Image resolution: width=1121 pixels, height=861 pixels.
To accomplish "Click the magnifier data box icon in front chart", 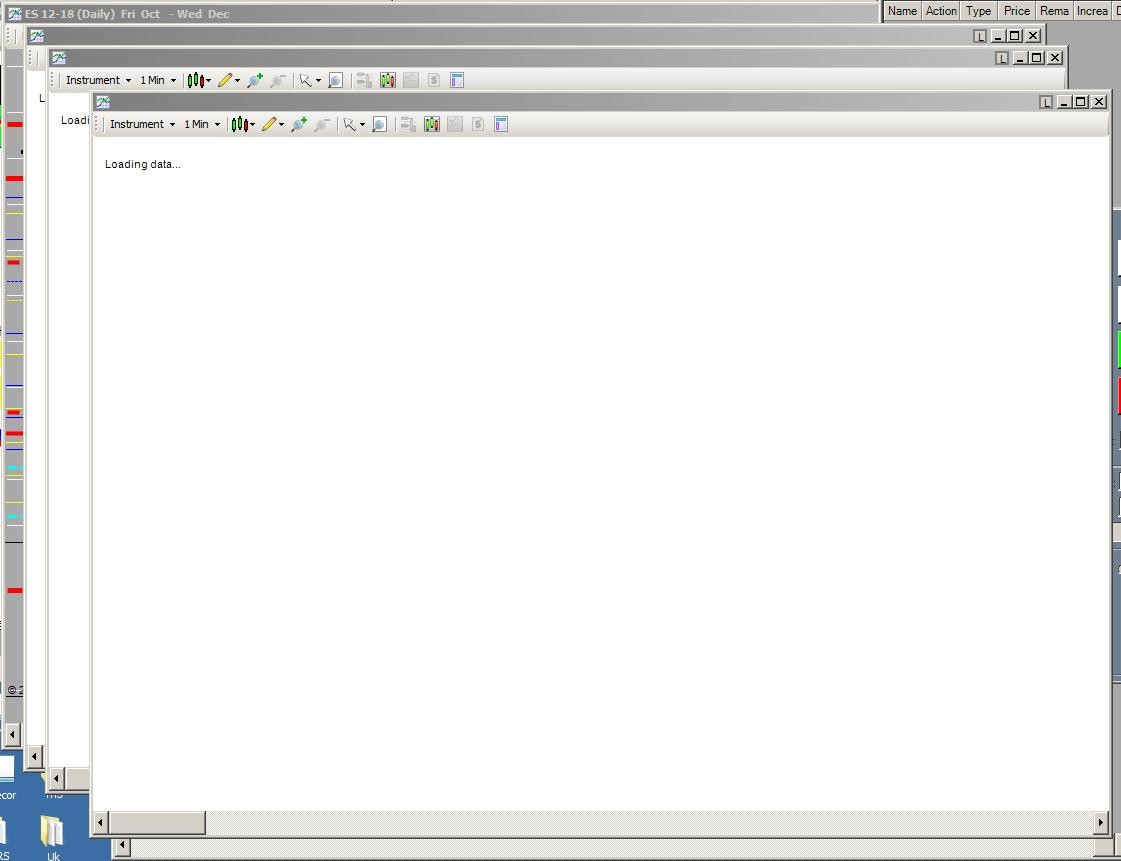I will point(380,124).
